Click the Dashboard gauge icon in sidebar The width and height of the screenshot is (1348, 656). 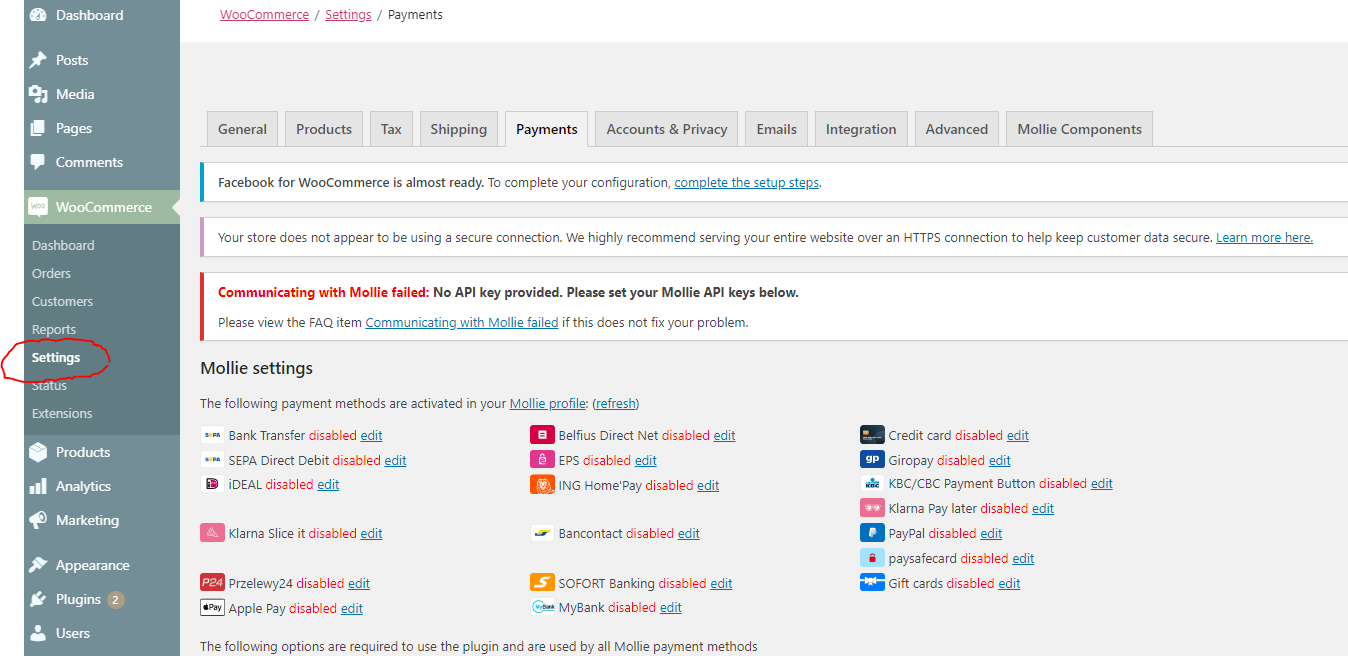coord(38,15)
